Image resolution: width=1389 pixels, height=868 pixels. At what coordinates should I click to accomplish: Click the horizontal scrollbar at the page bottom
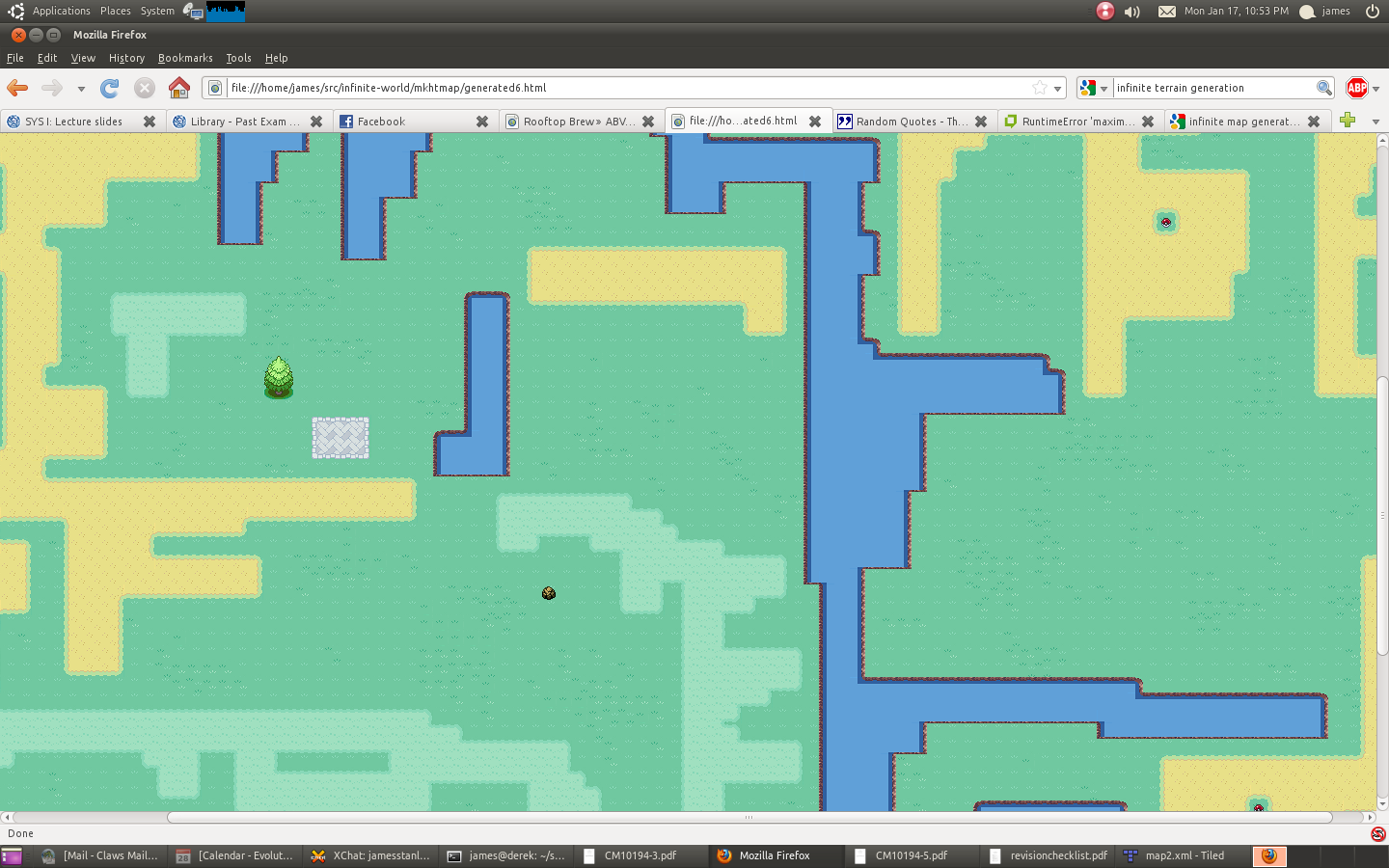click(749, 817)
